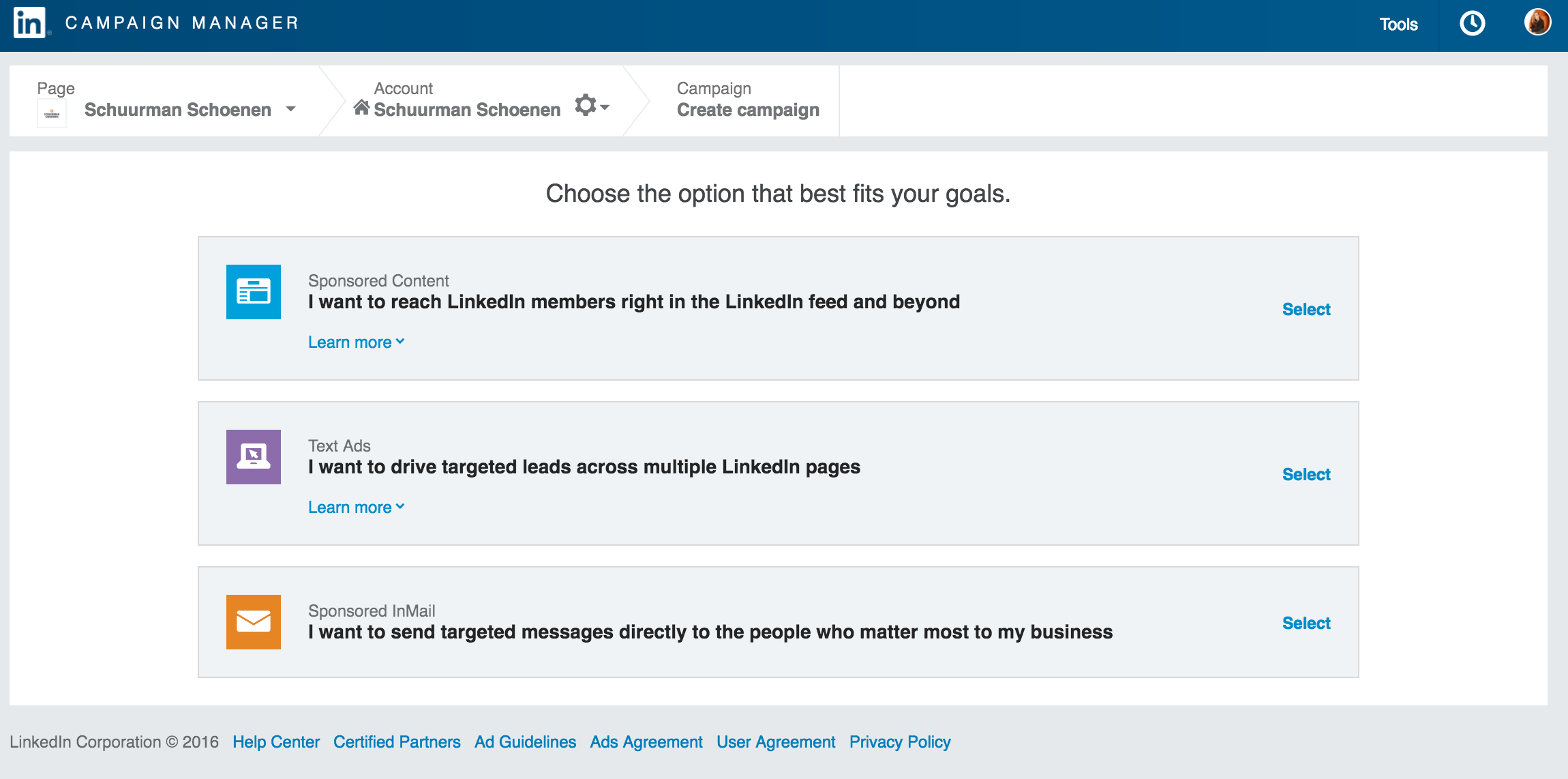This screenshot has height=779, width=1568.
Task: Open the Tools menu
Action: pyautogui.click(x=1398, y=25)
